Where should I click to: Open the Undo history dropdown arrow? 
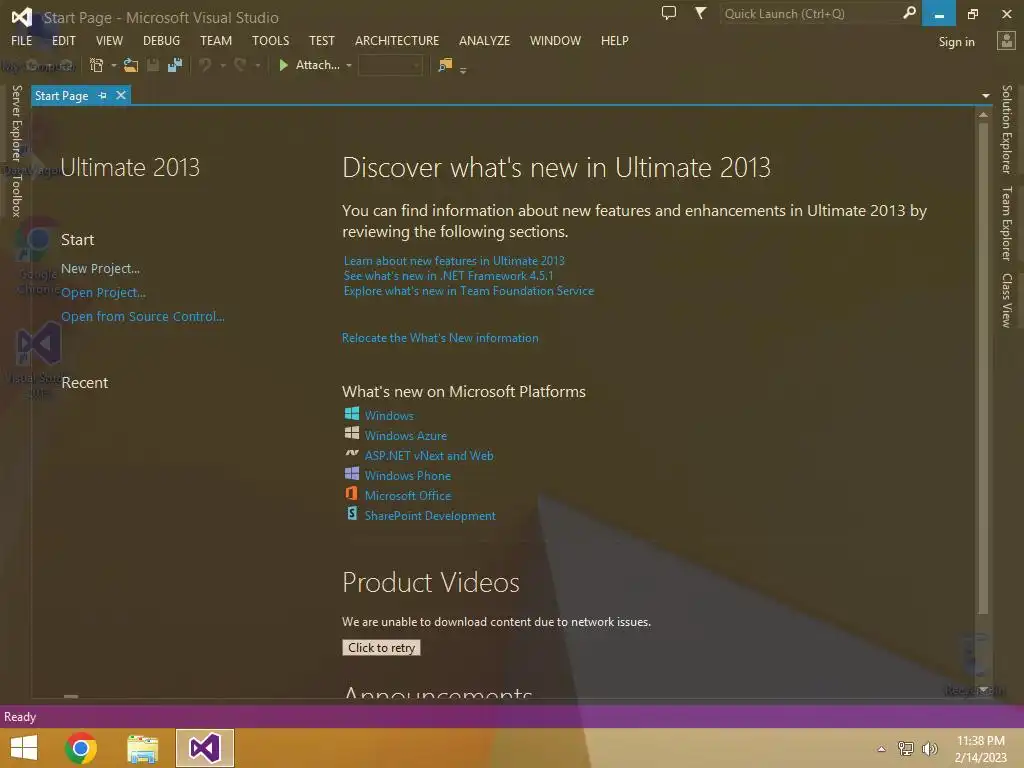223,65
